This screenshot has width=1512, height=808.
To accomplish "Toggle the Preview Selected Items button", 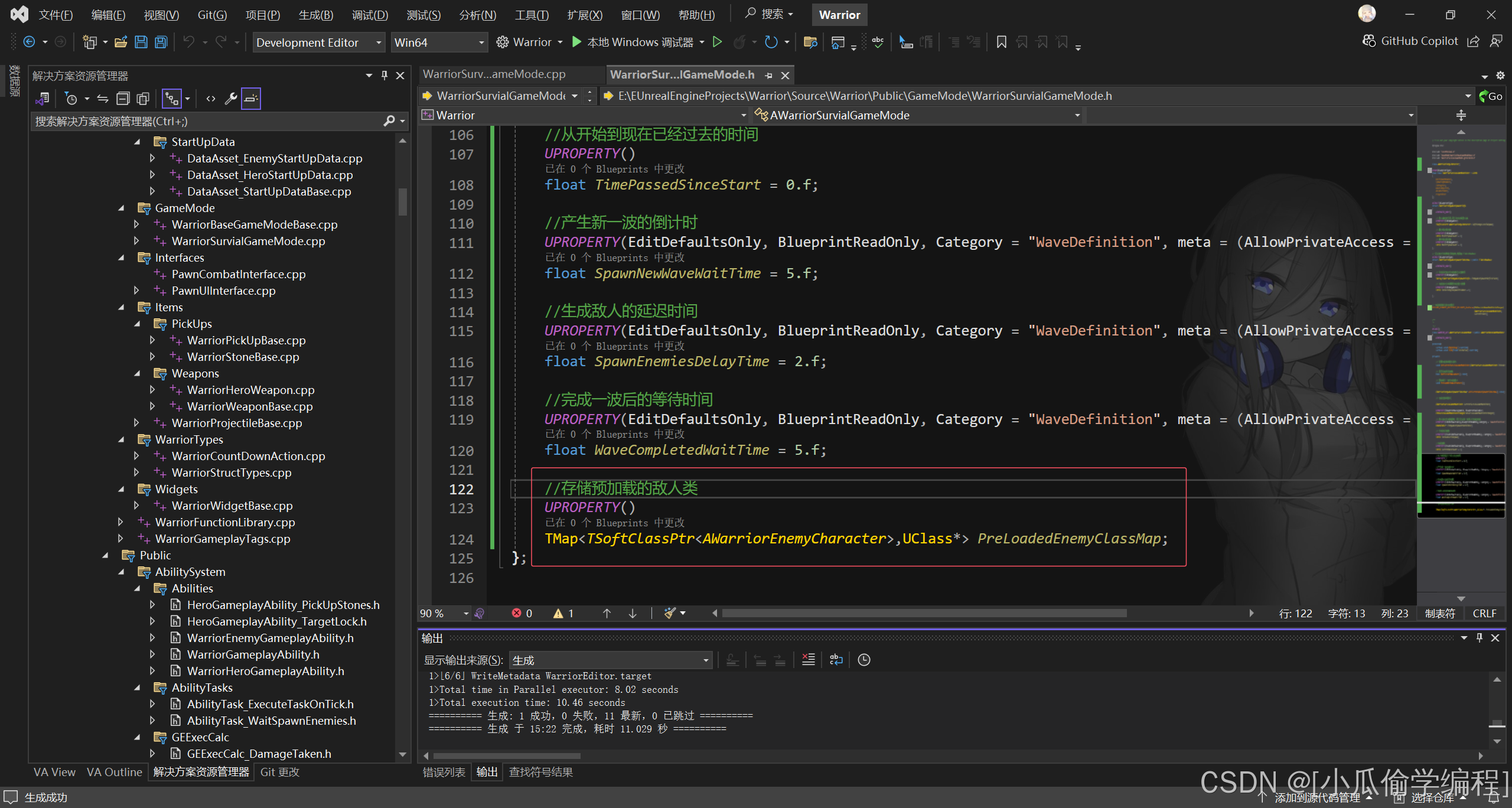I will [251, 99].
